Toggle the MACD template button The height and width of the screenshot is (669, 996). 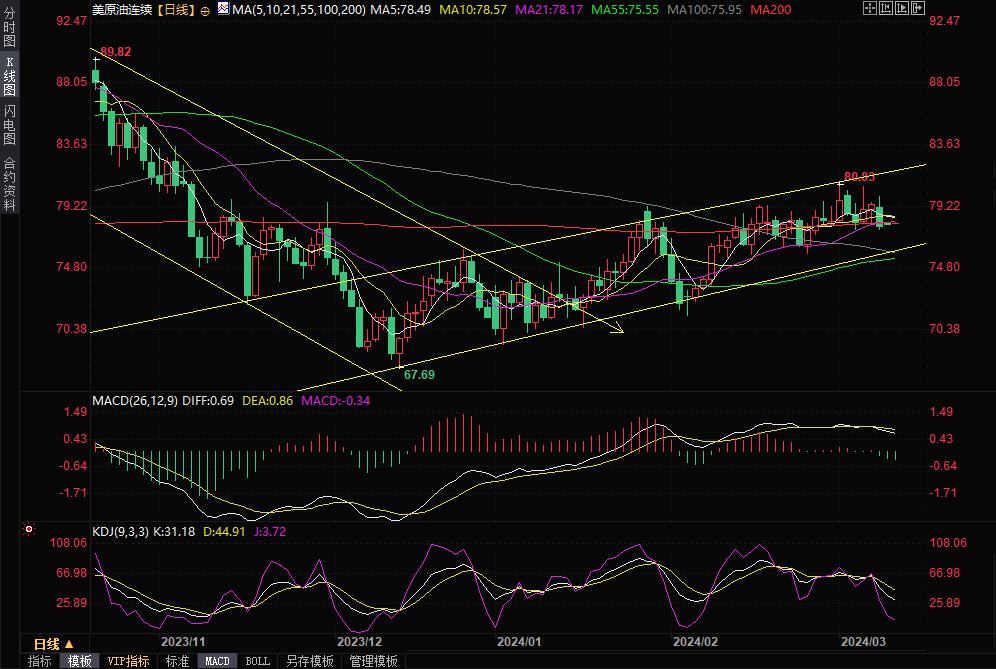click(x=217, y=661)
